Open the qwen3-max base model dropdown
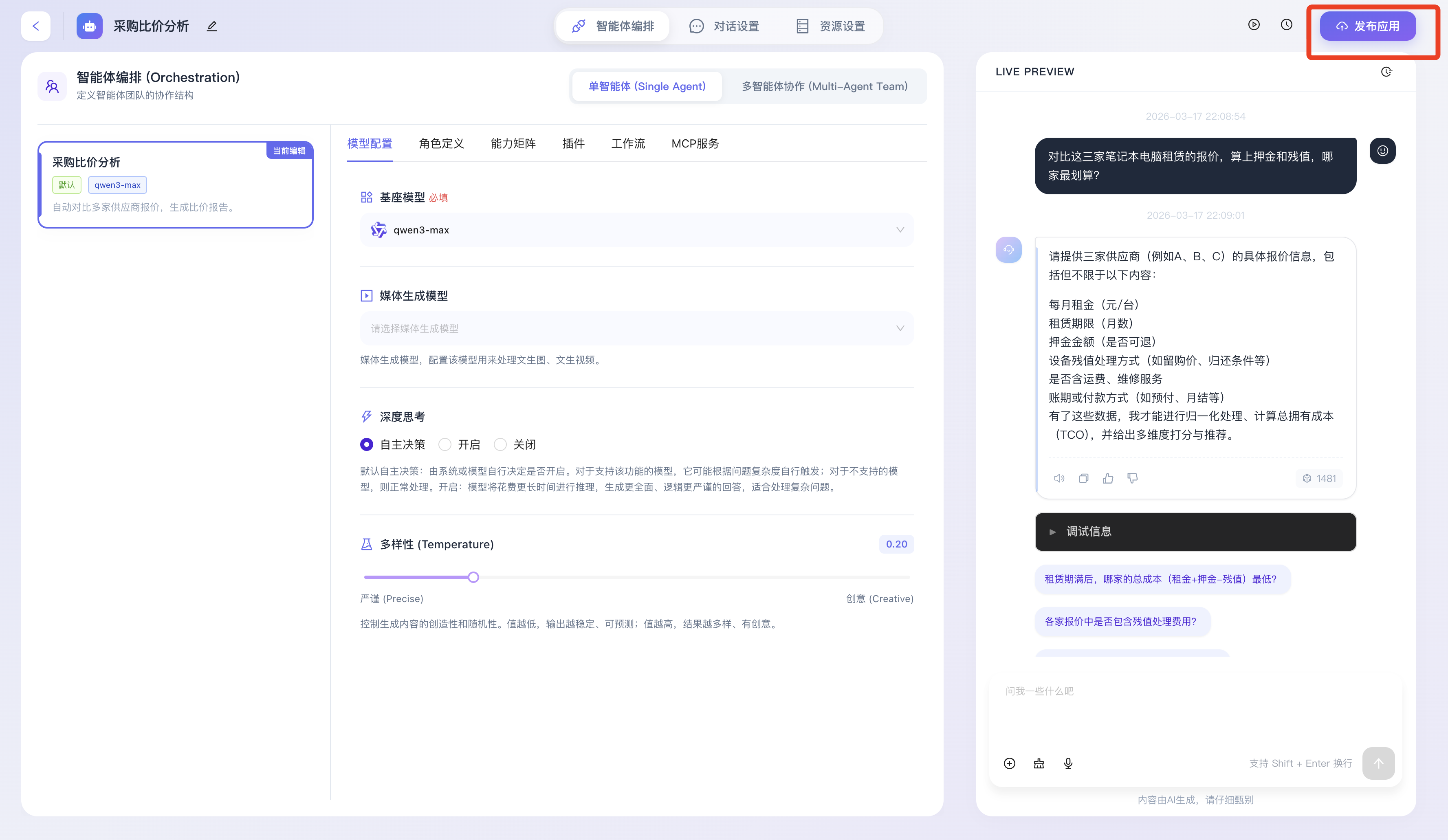The height and width of the screenshot is (840, 1448). (x=637, y=230)
